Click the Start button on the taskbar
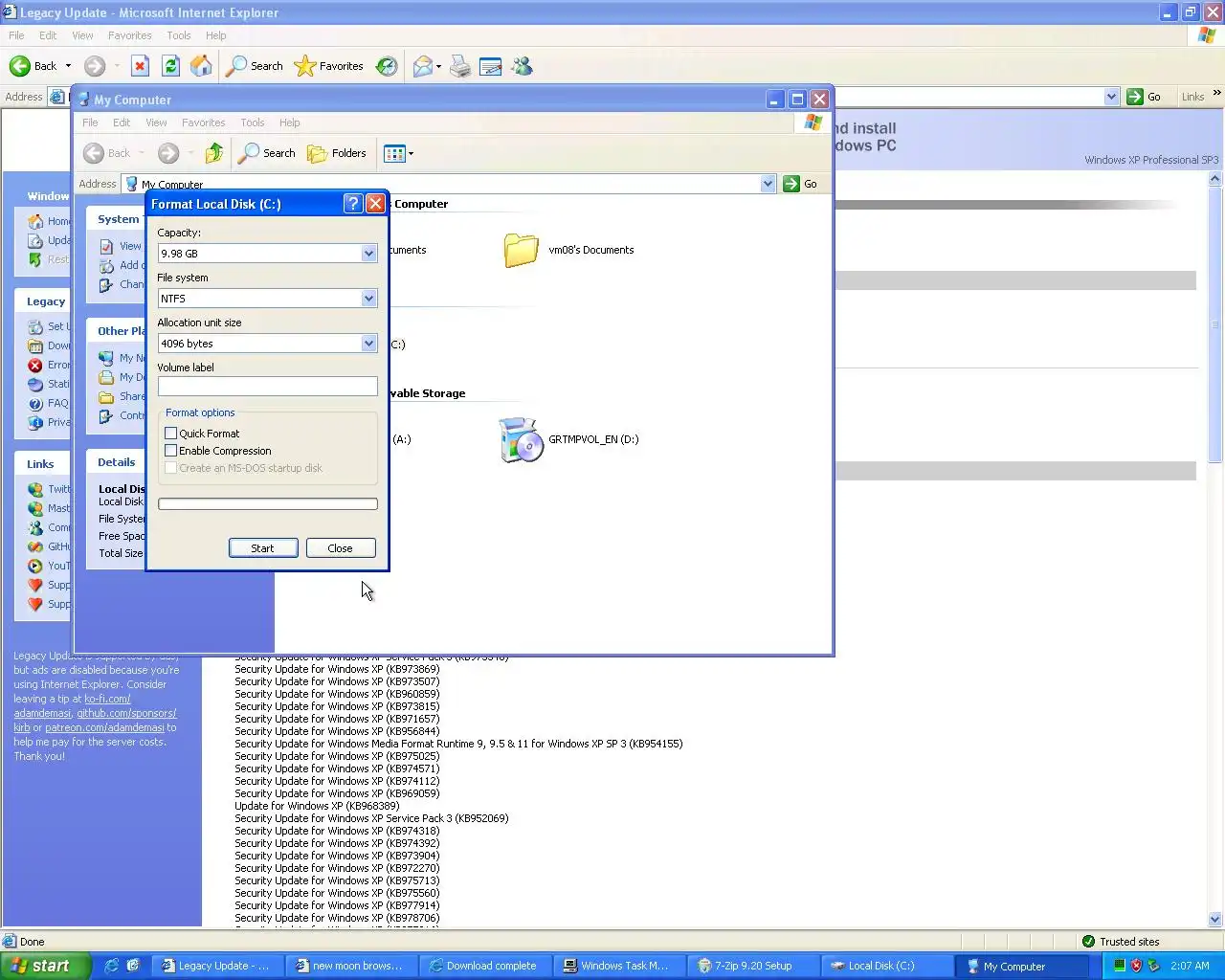 pyautogui.click(x=45, y=966)
